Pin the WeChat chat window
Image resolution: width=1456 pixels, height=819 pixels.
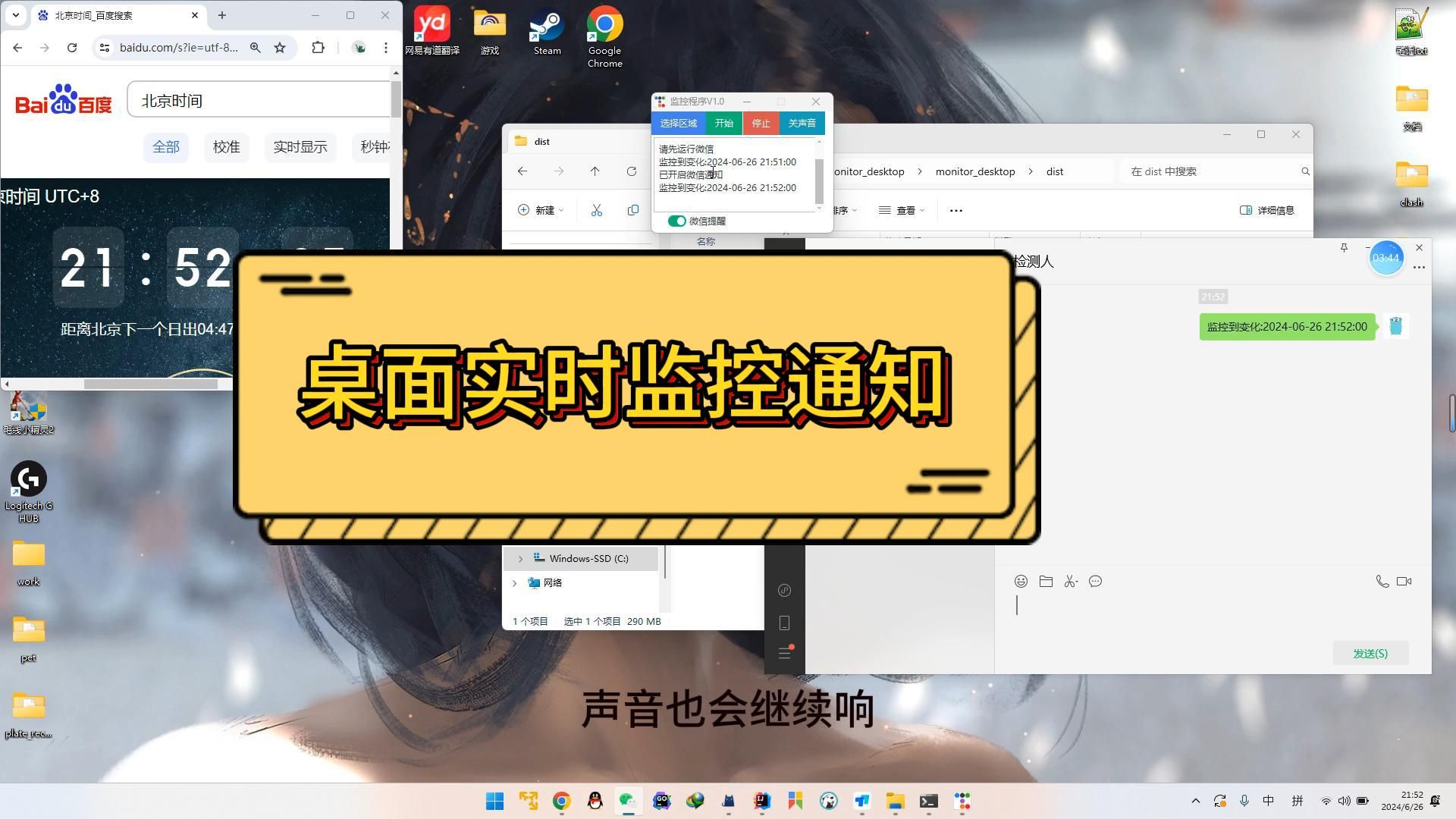point(1343,248)
